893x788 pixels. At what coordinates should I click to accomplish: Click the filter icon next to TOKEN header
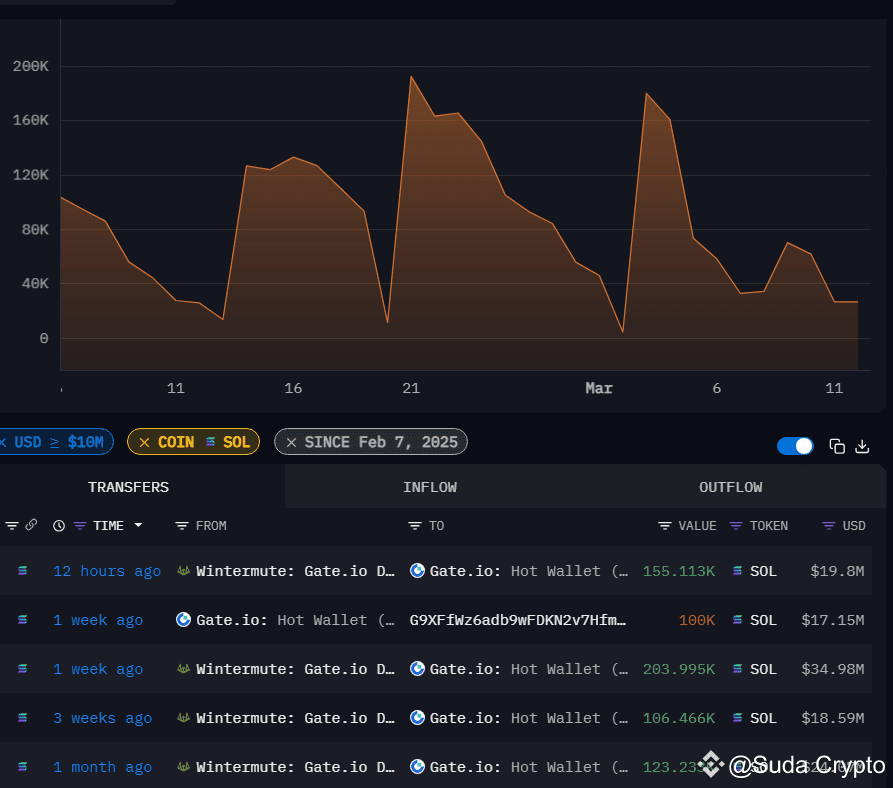click(736, 525)
